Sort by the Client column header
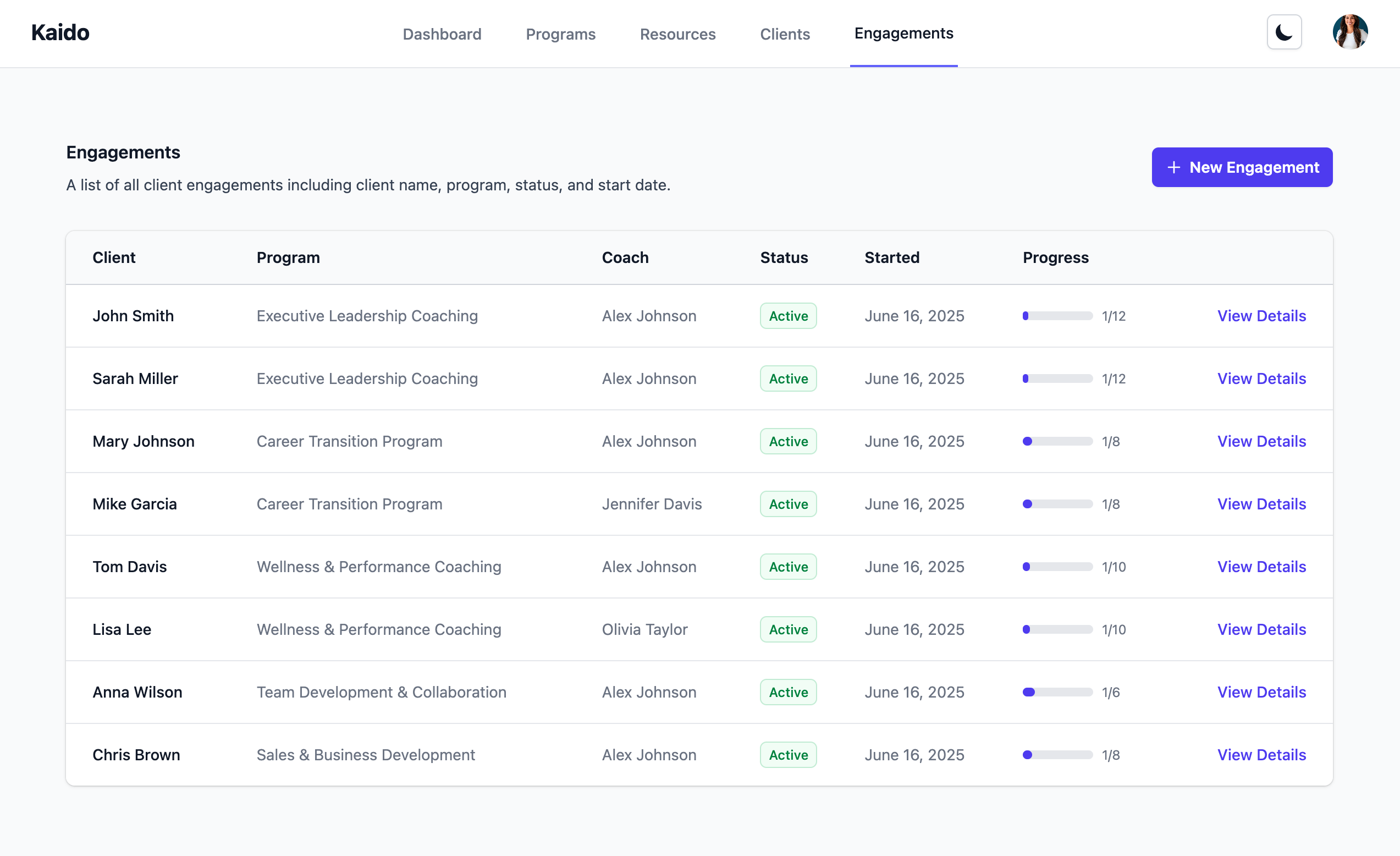The height and width of the screenshot is (856, 1400). [x=114, y=257]
